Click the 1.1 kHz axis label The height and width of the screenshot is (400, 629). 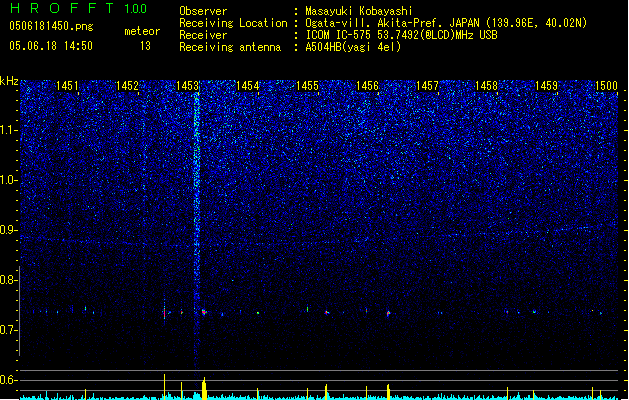tap(9, 130)
